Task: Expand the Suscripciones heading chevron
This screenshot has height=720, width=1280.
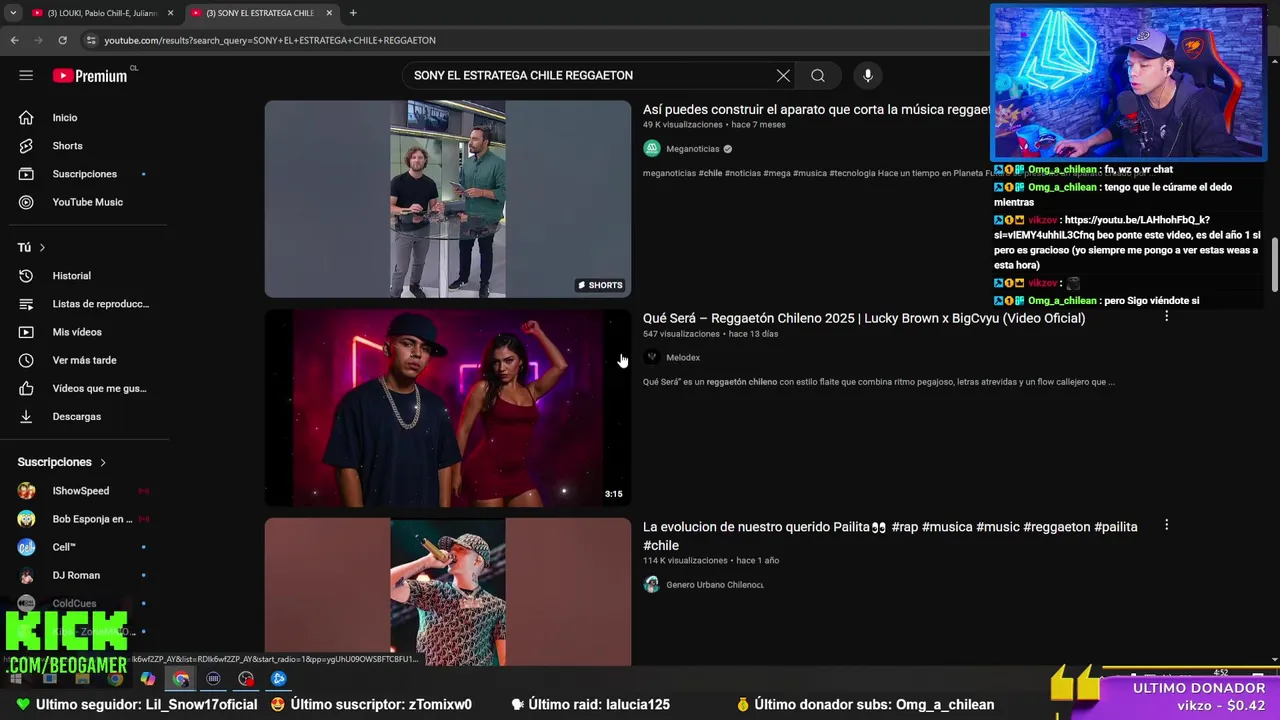Action: pyautogui.click(x=102, y=462)
